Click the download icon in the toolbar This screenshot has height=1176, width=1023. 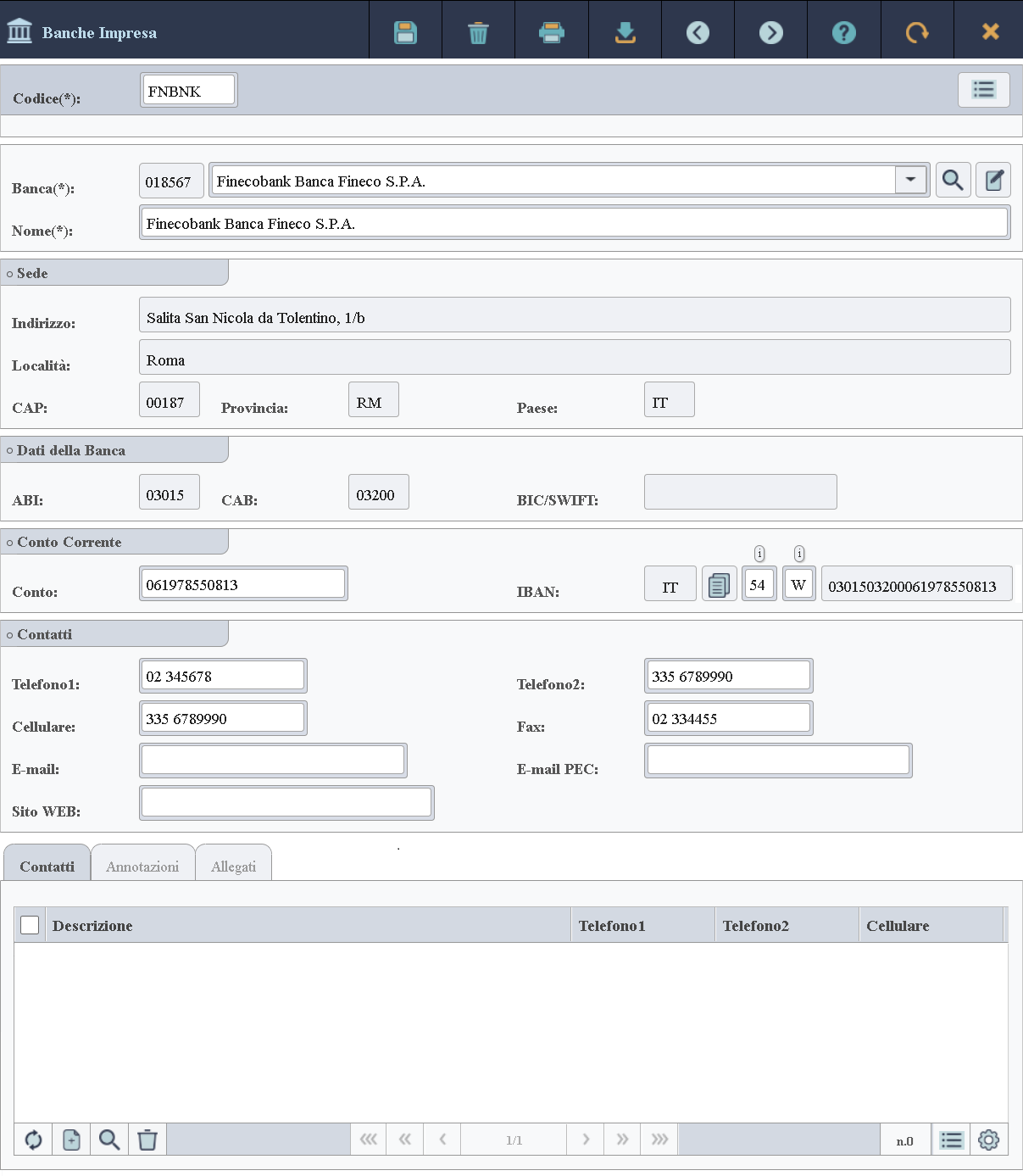(x=625, y=32)
